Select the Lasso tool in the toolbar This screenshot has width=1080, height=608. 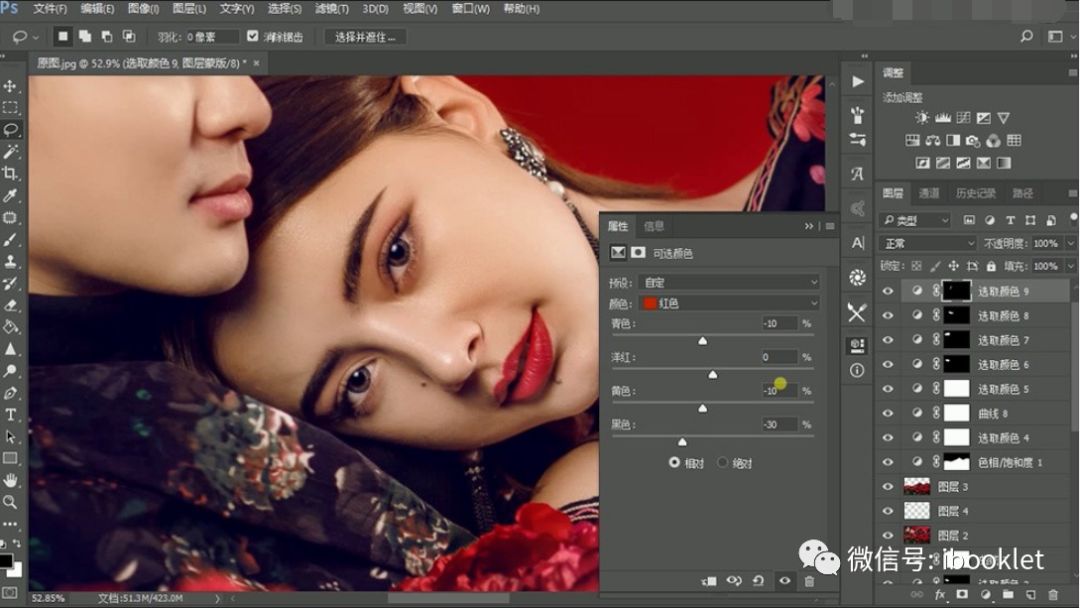point(11,128)
